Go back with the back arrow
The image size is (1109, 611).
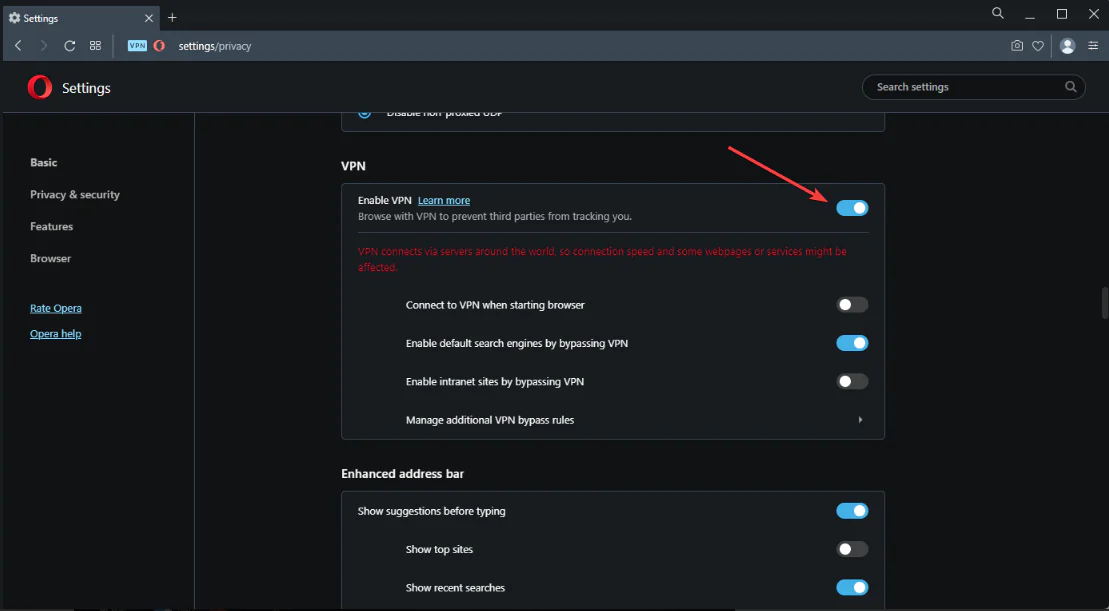[19, 46]
